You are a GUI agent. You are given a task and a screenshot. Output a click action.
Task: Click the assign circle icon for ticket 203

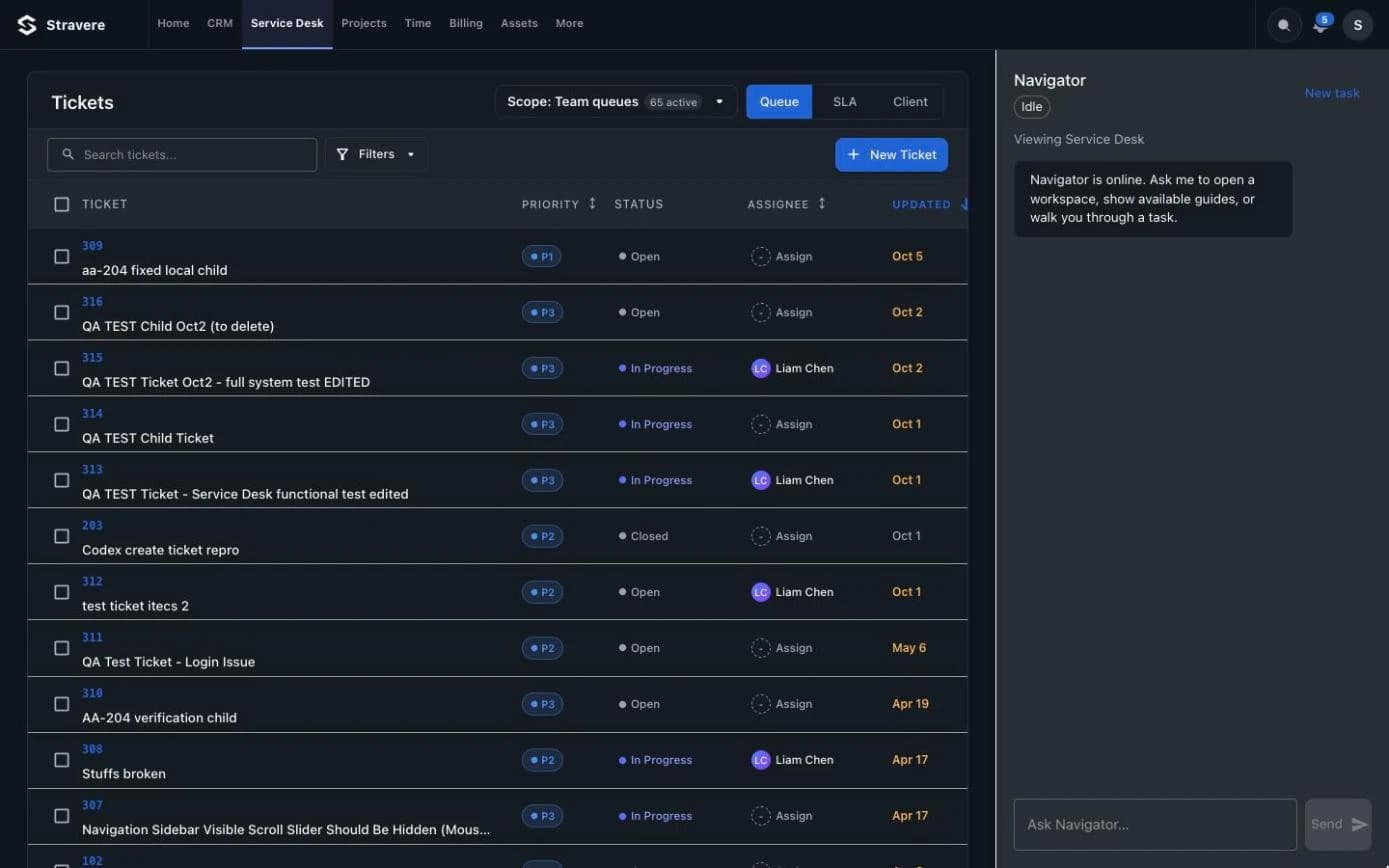coord(761,536)
